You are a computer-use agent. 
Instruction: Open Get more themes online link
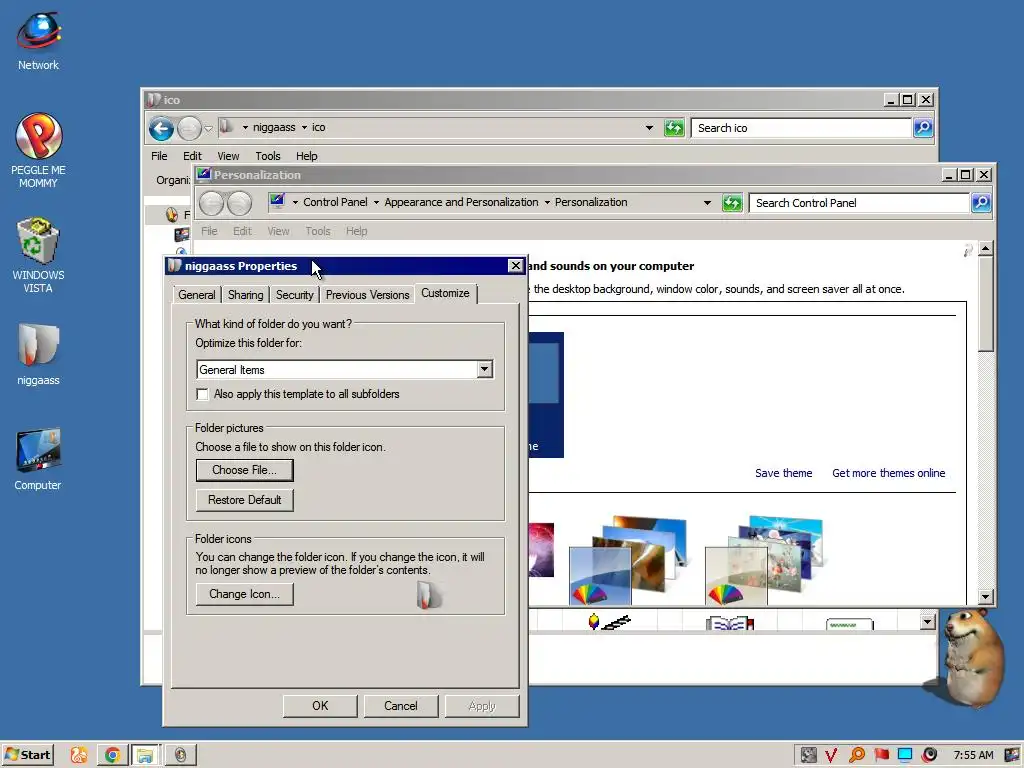(x=888, y=473)
